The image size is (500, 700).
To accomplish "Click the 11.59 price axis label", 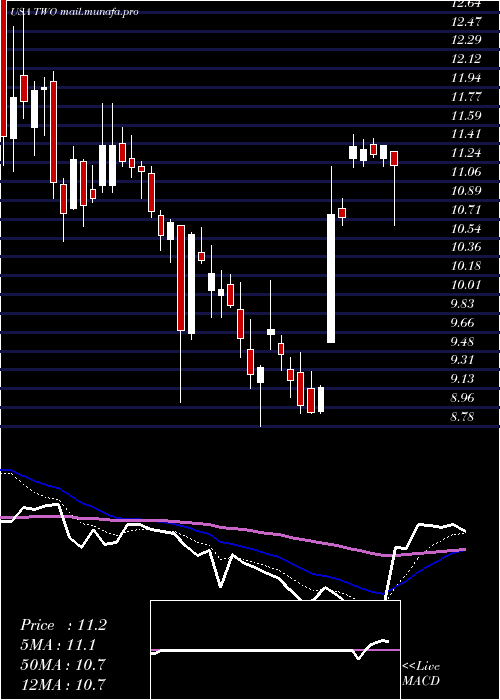I will tap(466, 116).
